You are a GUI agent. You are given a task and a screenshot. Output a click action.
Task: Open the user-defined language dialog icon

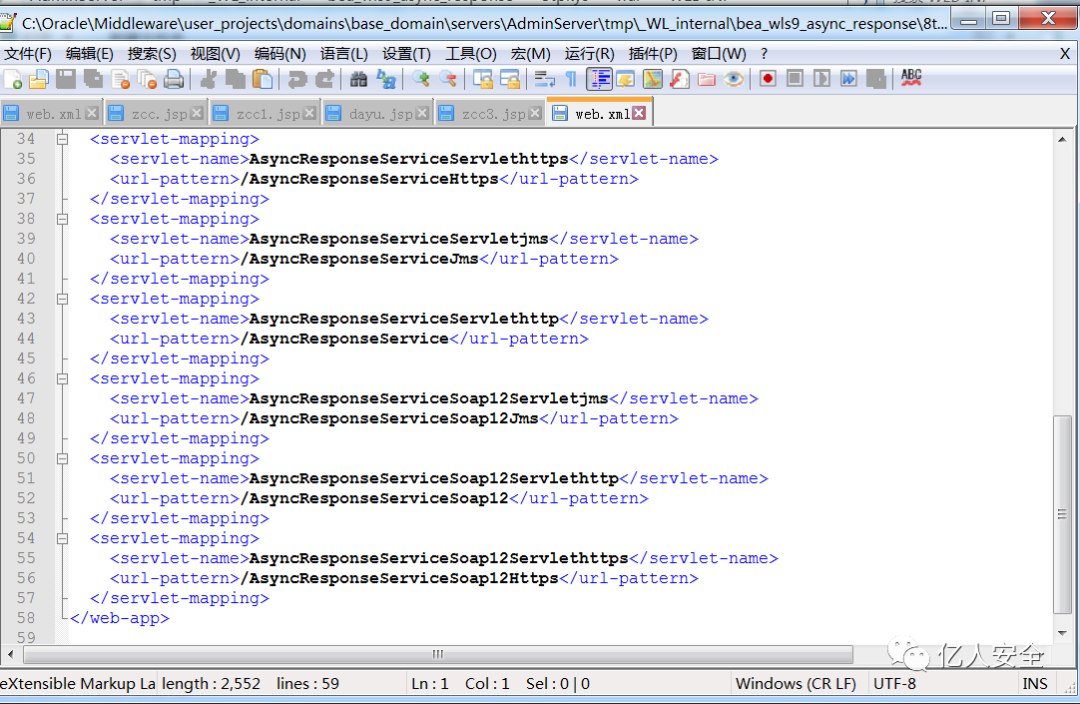[x=625, y=79]
